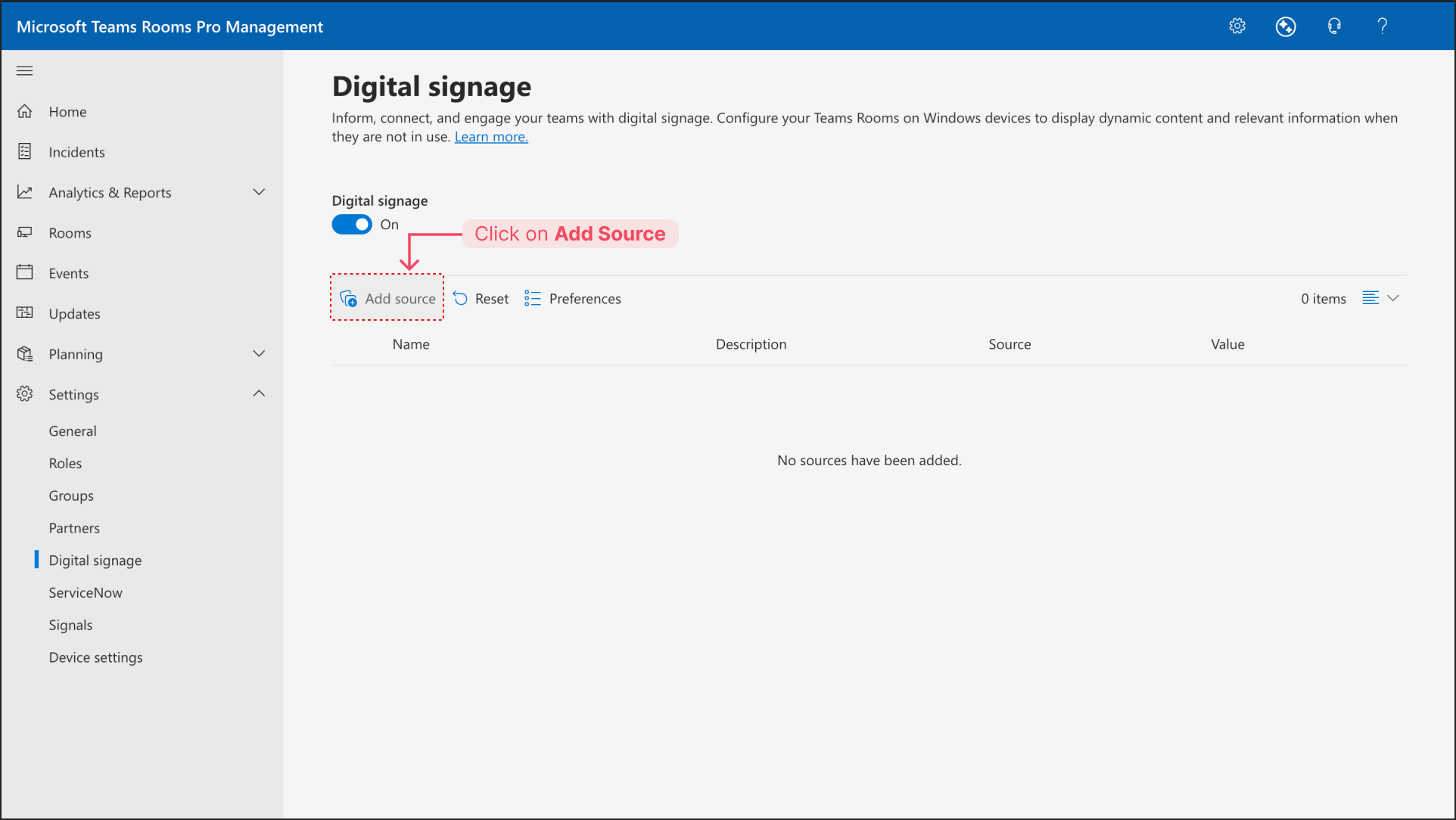Open Signals settings page

point(70,626)
